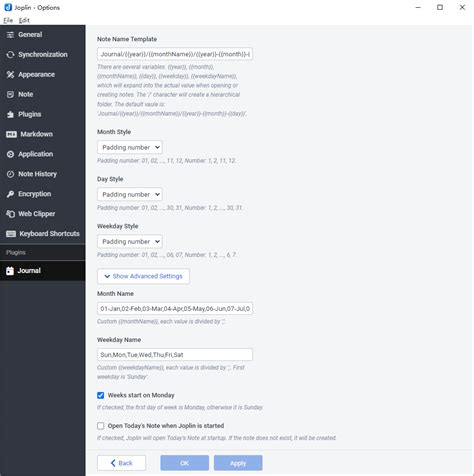Select the Note History clock icon
This screenshot has height=476, width=474.
tap(10, 174)
